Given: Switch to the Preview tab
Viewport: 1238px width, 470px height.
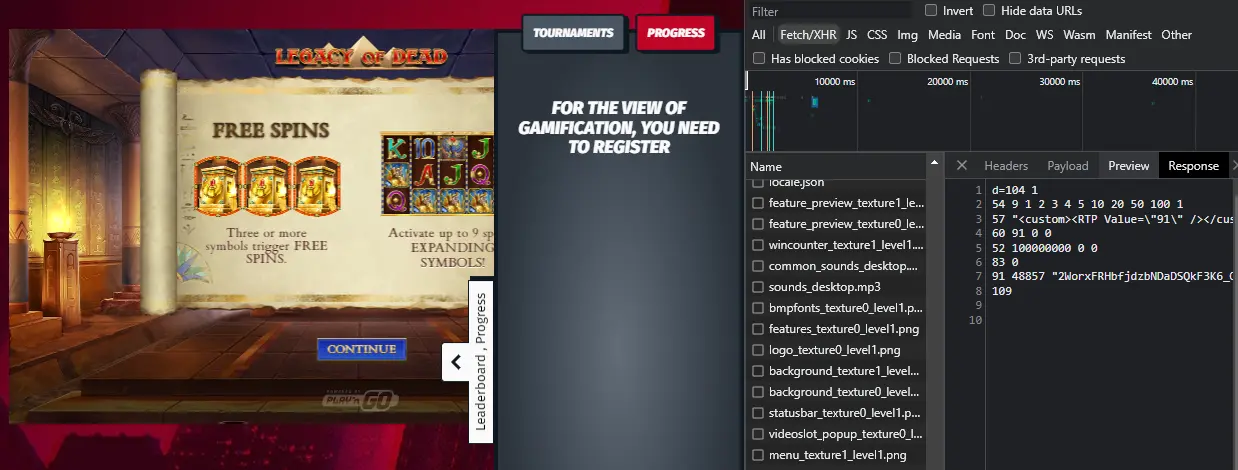Looking at the screenshot, I should coord(1129,166).
